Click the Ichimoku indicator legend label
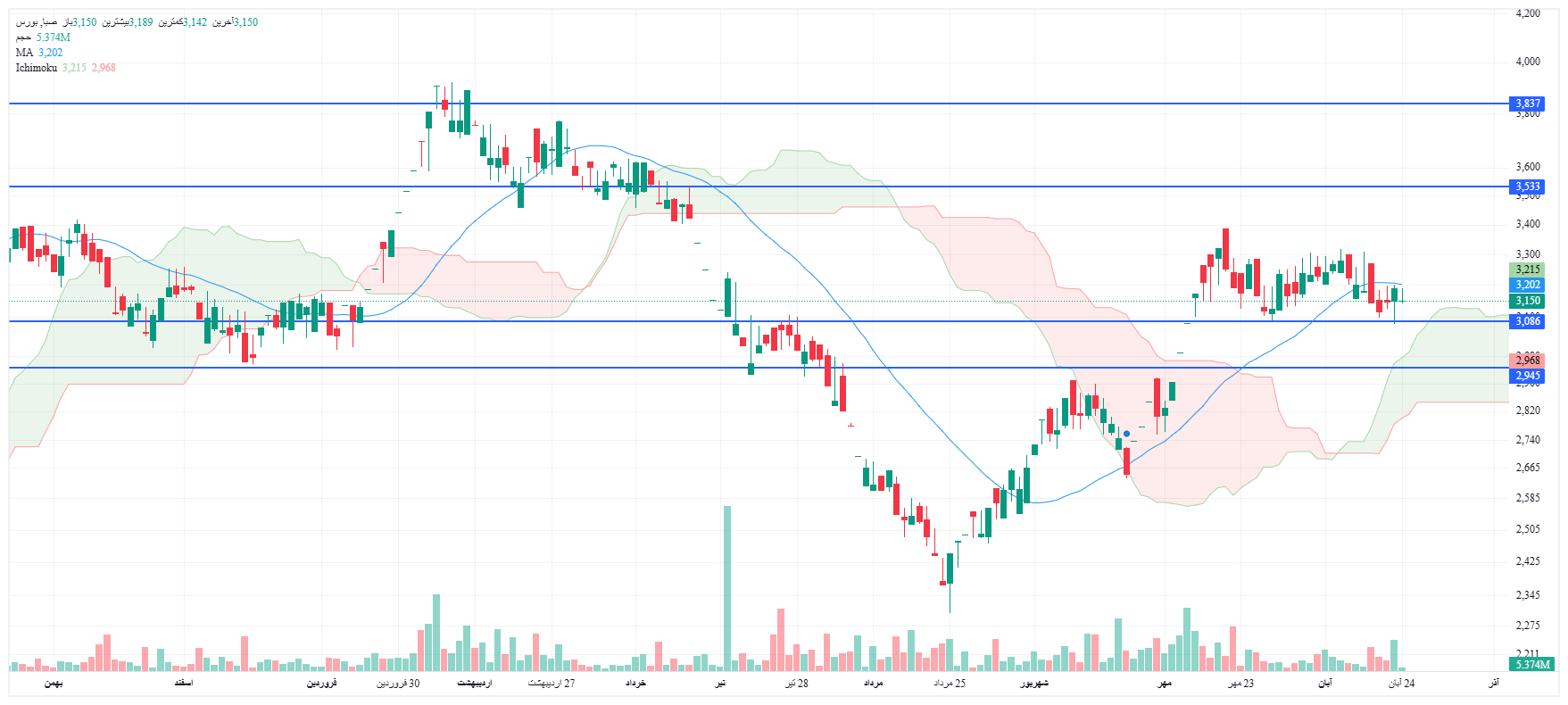Viewport: 1568px width, 705px height. pyautogui.click(x=36, y=68)
